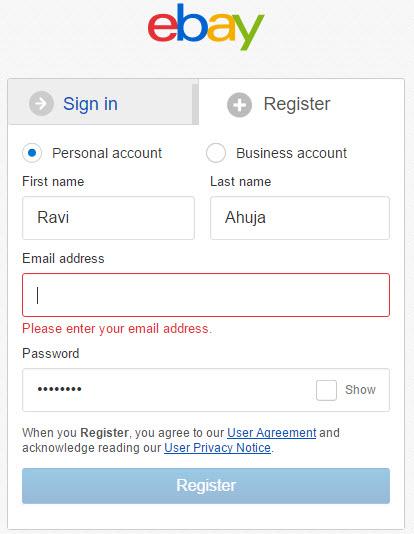The height and width of the screenshot is (534, 414).
Task: Open the User Privacy Notice link
Action: point(218,448)
